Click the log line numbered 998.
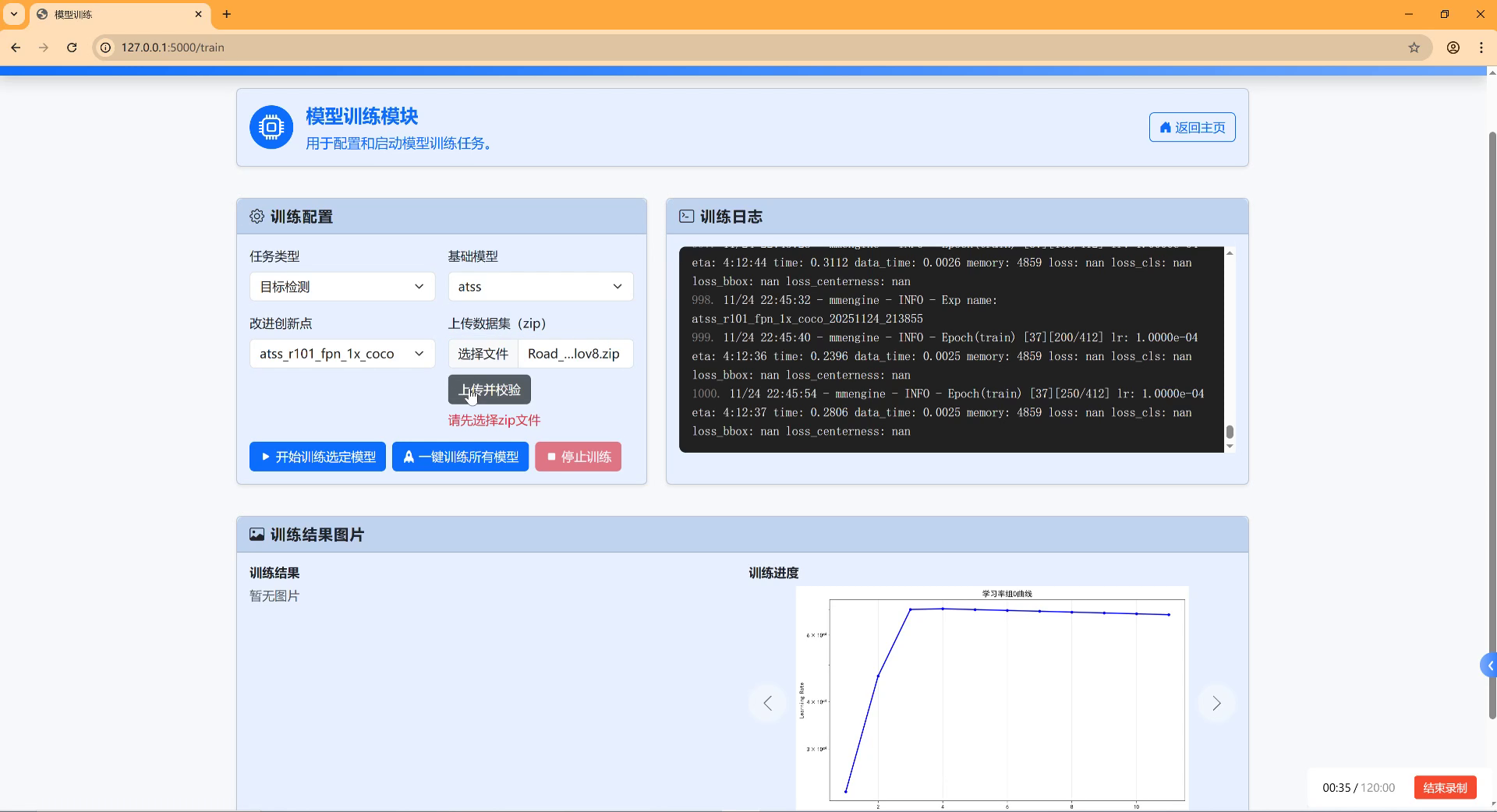This screenshot has height=812, width=1497. [844, 309]
